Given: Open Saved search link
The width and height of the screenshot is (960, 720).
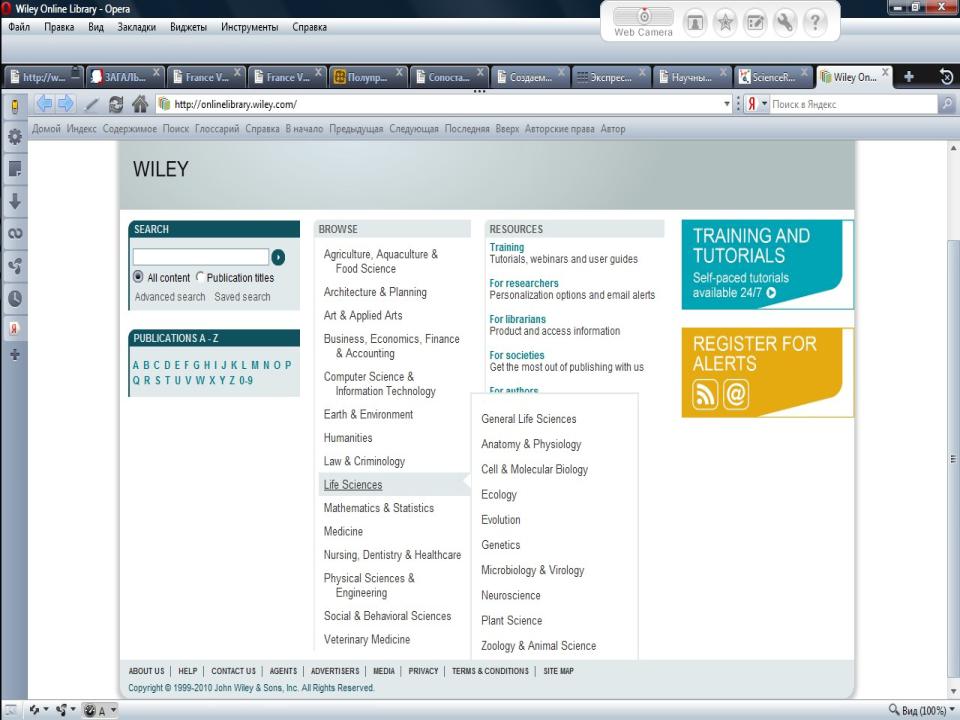Looking at the screenshot, I should [x=242, y=296].
